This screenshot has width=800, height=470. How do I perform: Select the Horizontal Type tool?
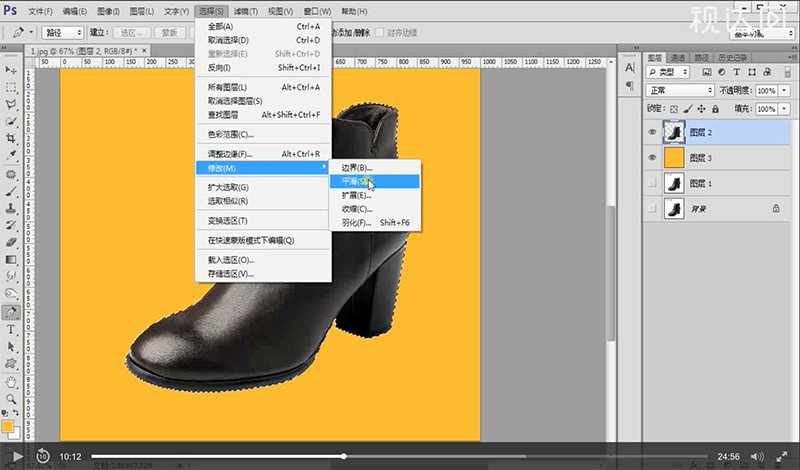tap(11, 330)
